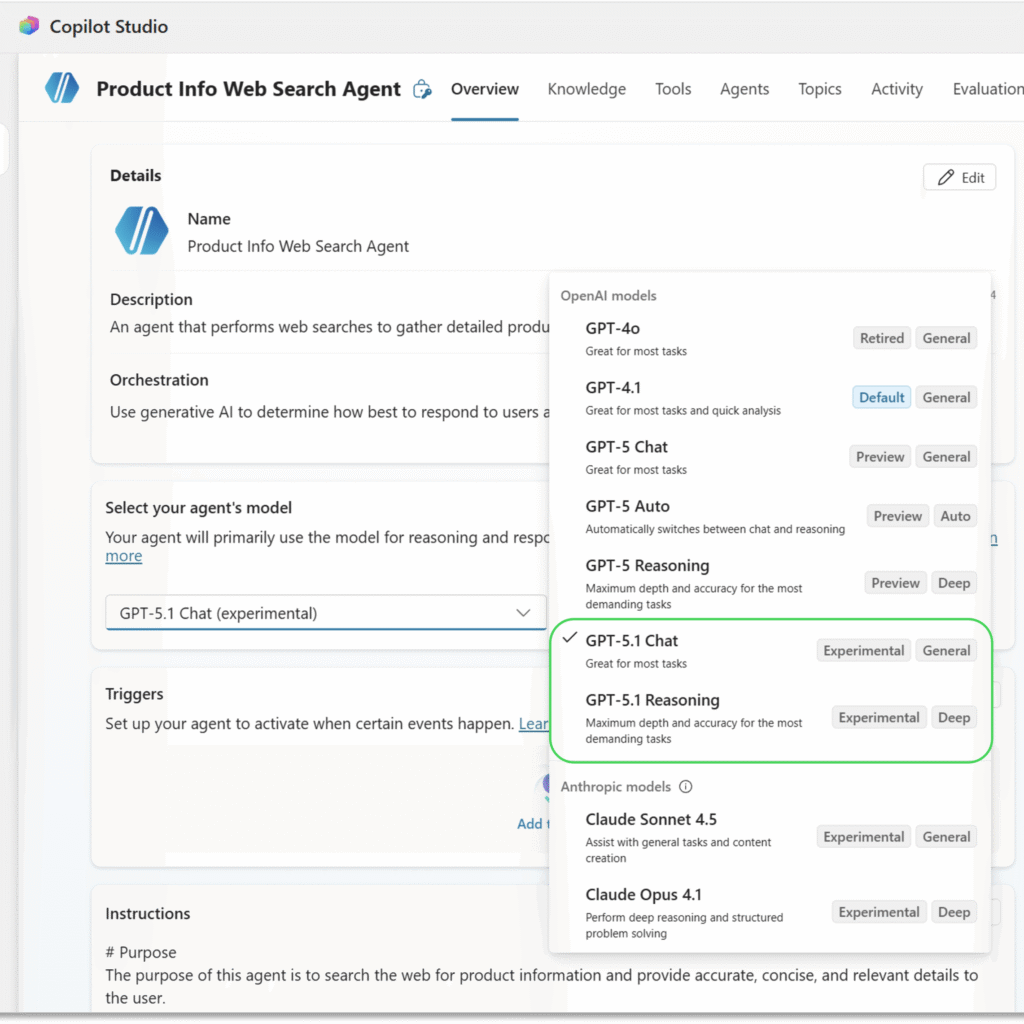Open the Evaluation tab
This screenshot has width=1024, height=1024.
pyautogui.click(x=988, y=89)
